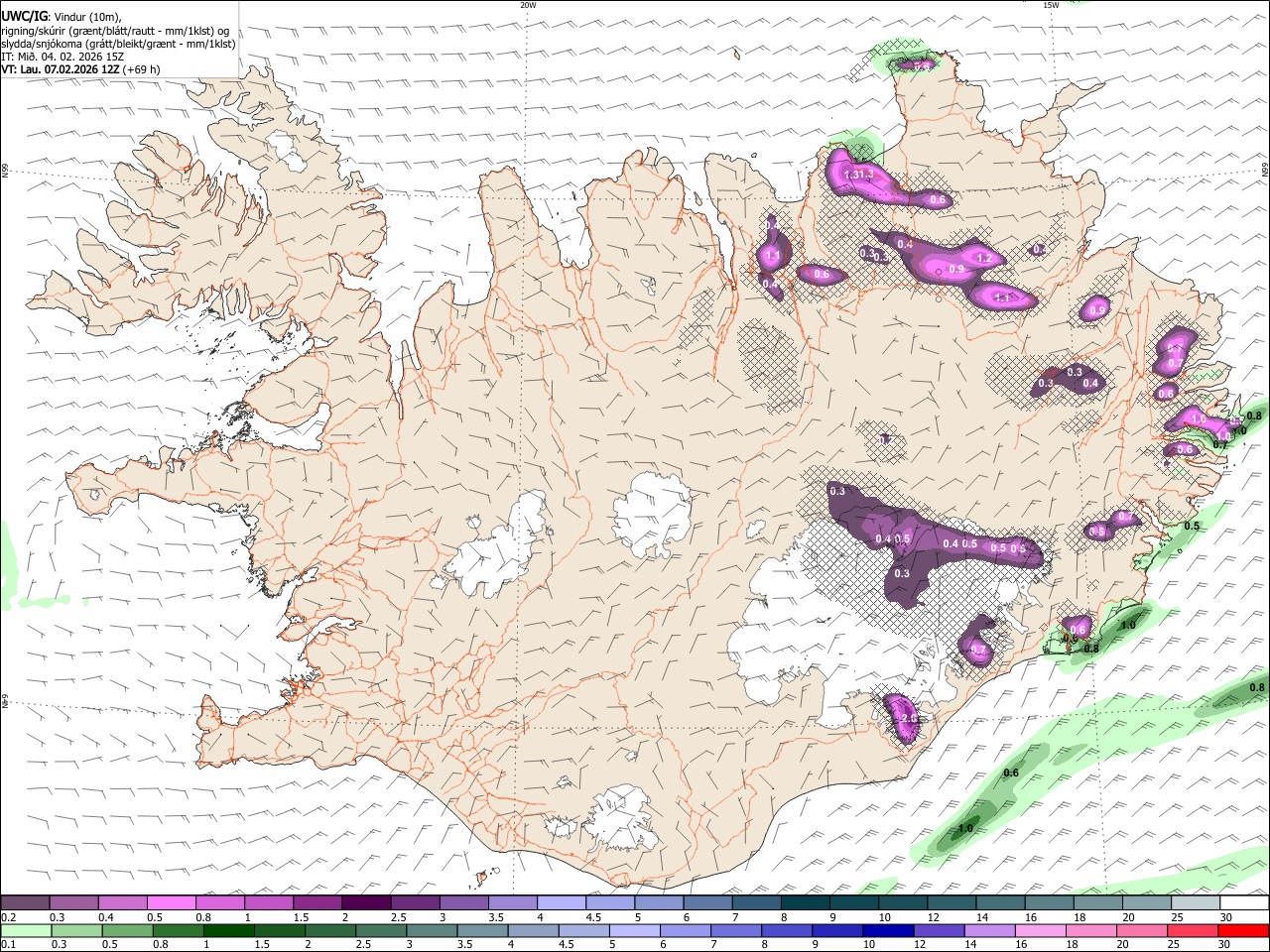Click the snow-scale swatch labeled 3

pos(463,903)
